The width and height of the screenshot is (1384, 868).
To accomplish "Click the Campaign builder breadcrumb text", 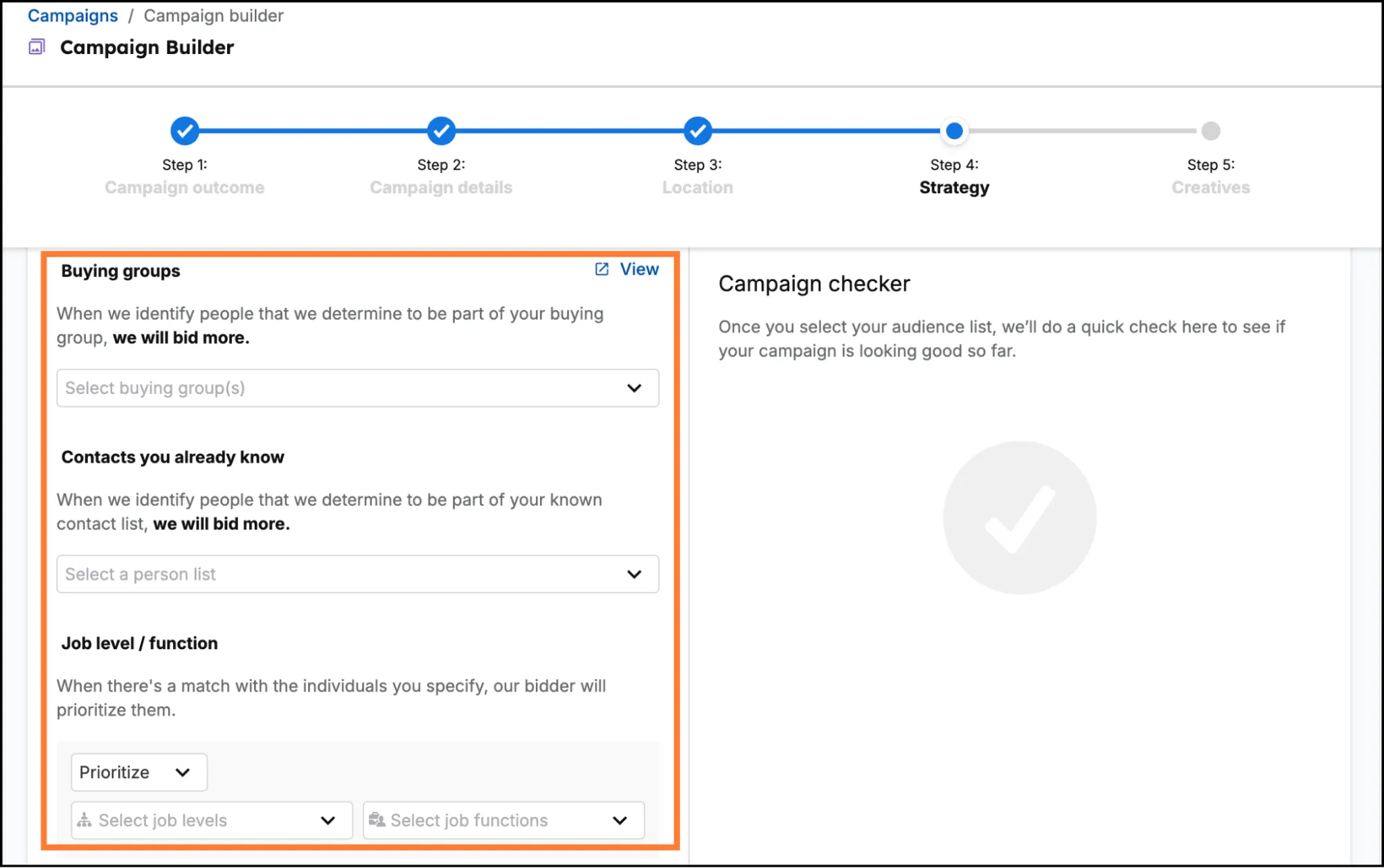I will pos(213,15).
